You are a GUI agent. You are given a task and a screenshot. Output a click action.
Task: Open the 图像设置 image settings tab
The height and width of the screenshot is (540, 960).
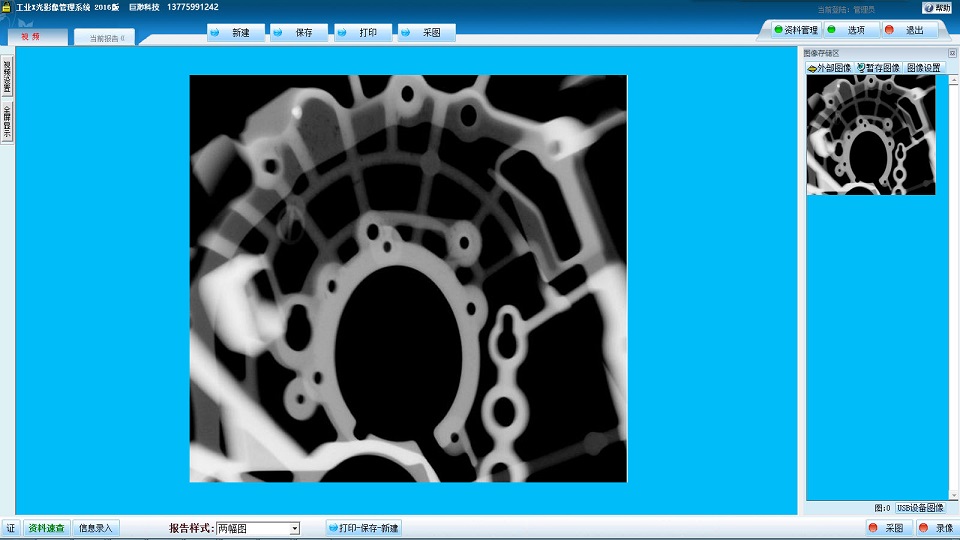click(924, 68)
